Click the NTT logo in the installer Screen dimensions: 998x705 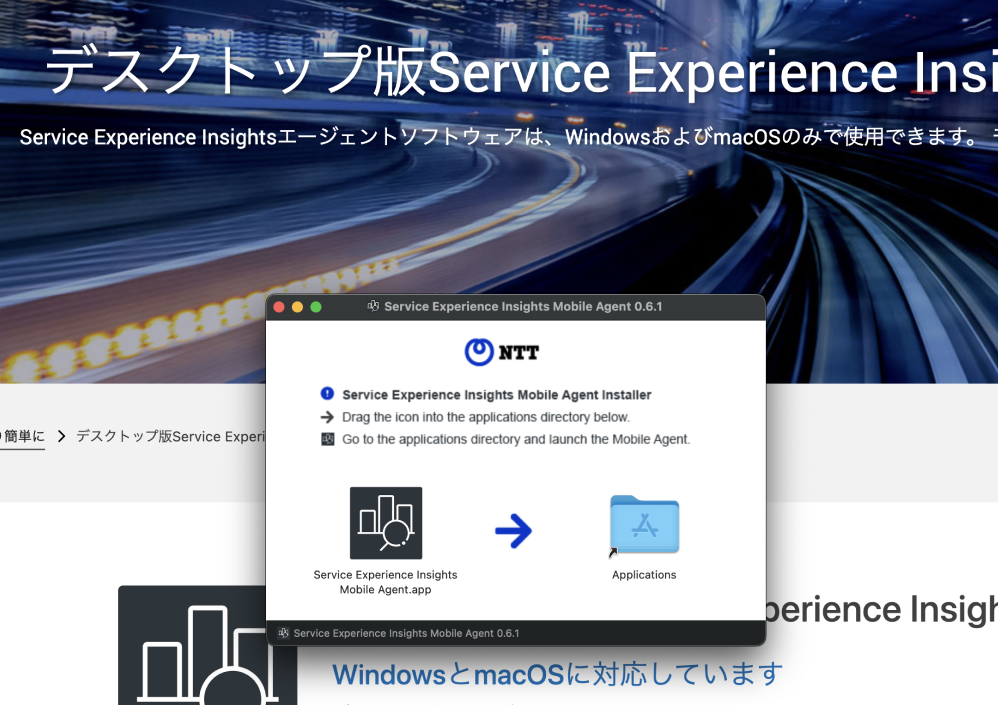(x=502, y=352)
